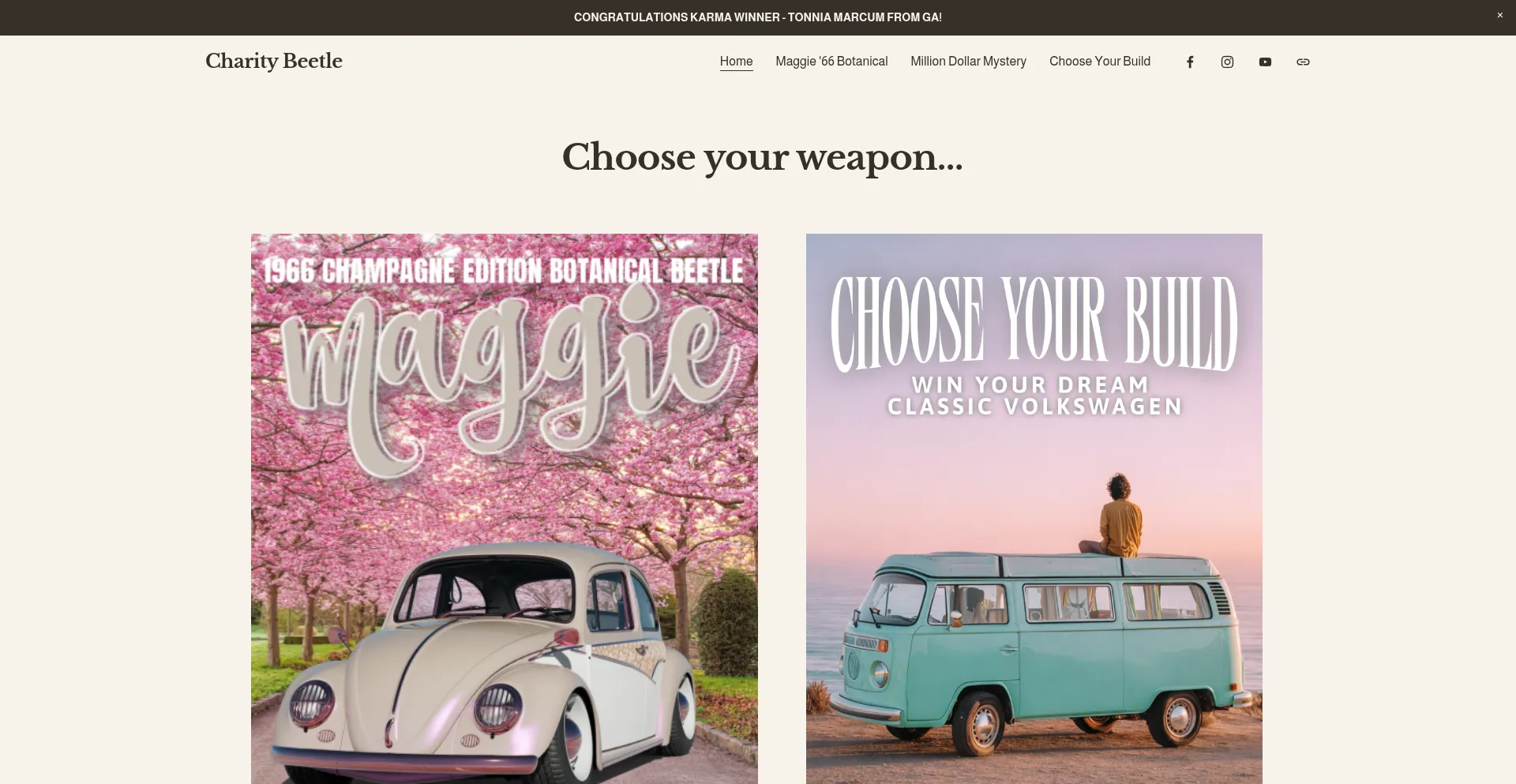This screenshot has height=784, width=1516.
Task: Open the Facebook page icon
Action: point(1189,62)
